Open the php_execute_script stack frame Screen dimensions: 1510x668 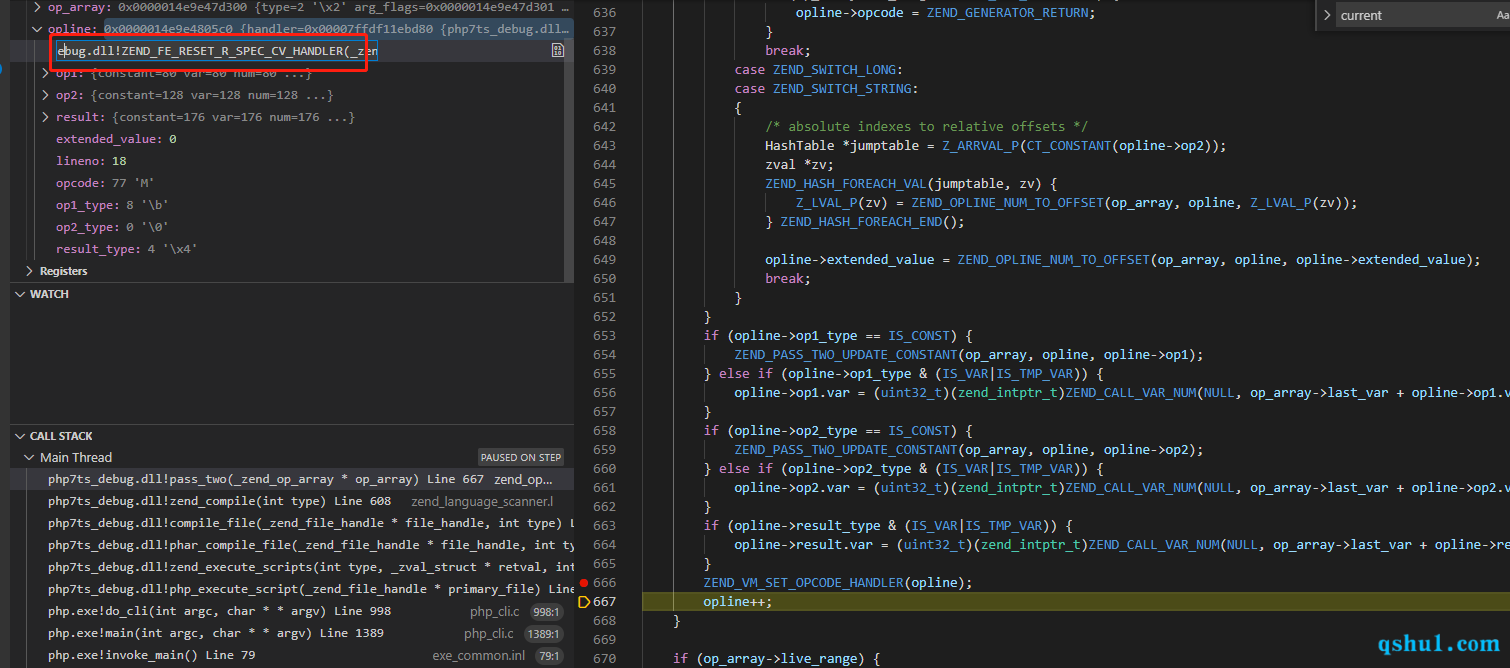click(x=292, y=589)
